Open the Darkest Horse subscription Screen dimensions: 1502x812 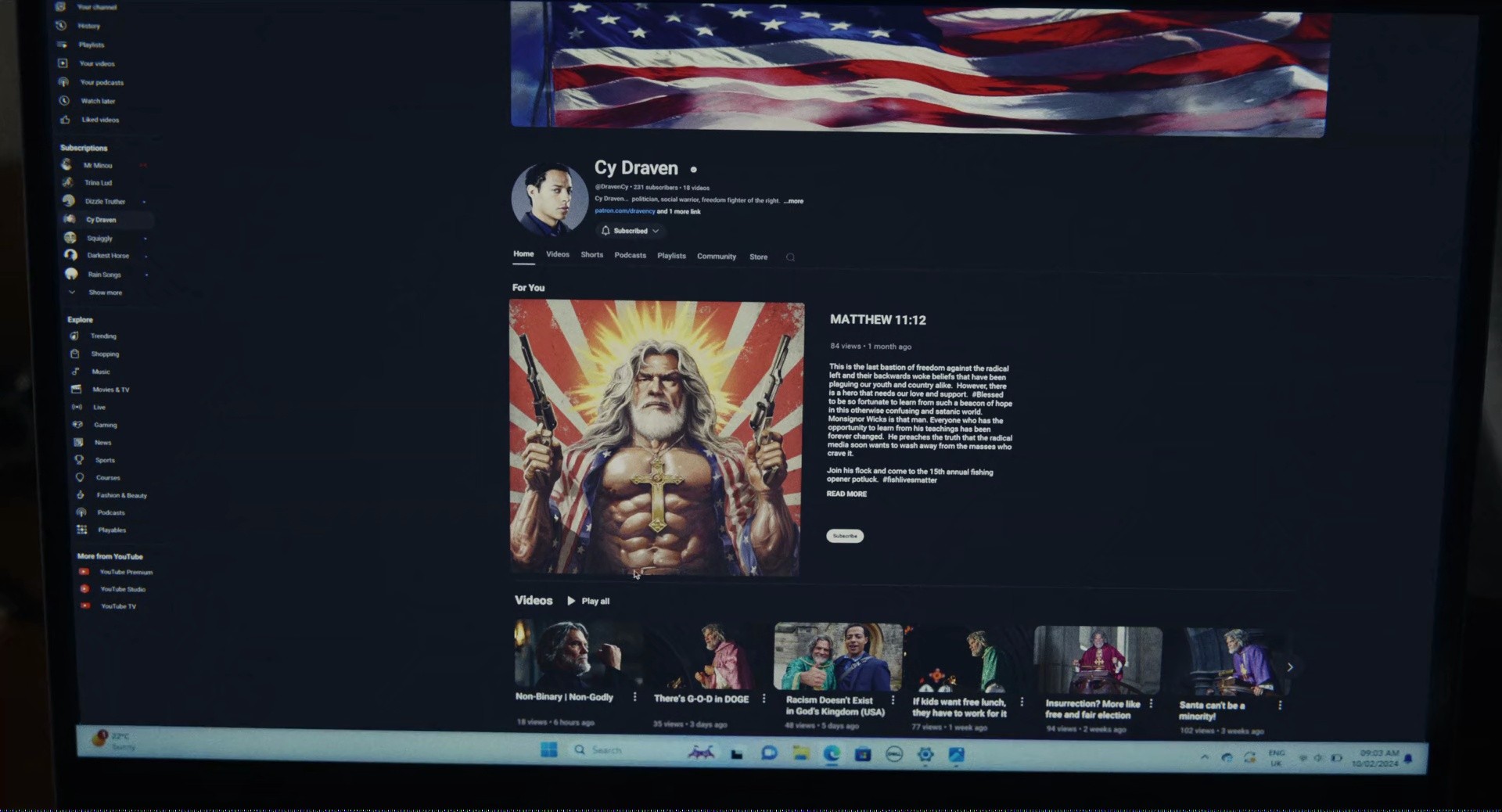pos(108,256)
